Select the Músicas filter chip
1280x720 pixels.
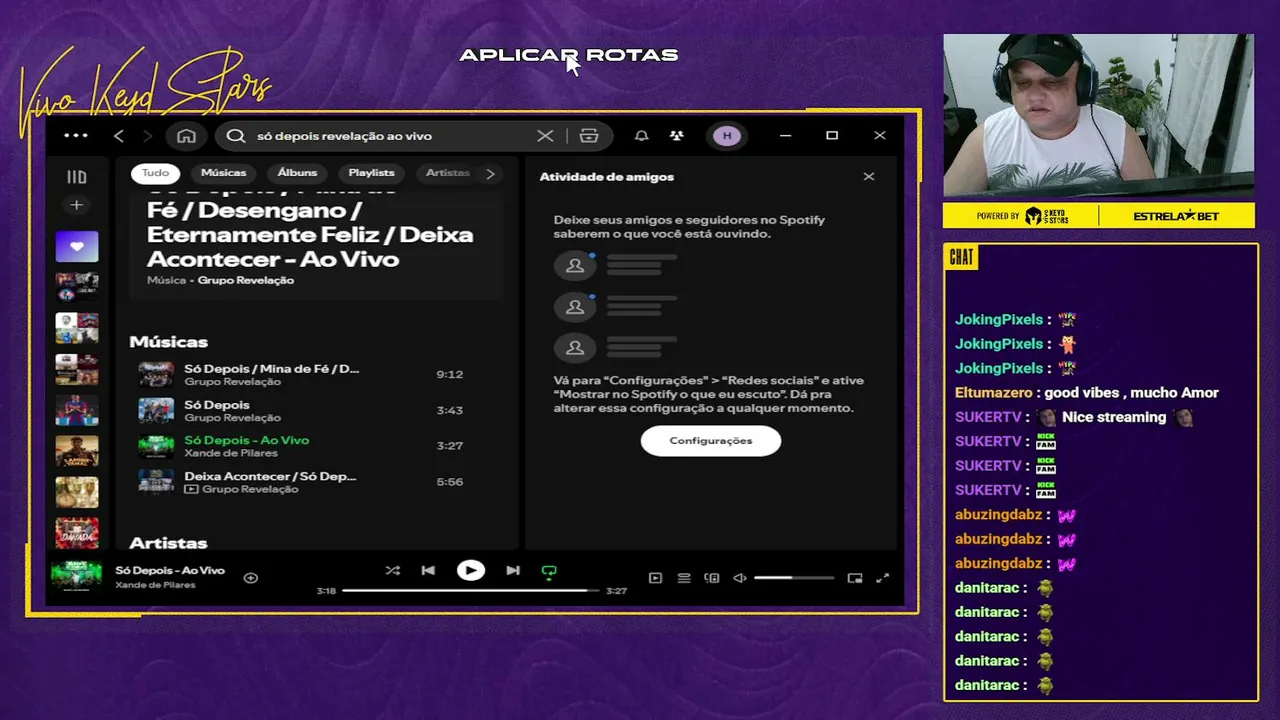tap(223, 173)
